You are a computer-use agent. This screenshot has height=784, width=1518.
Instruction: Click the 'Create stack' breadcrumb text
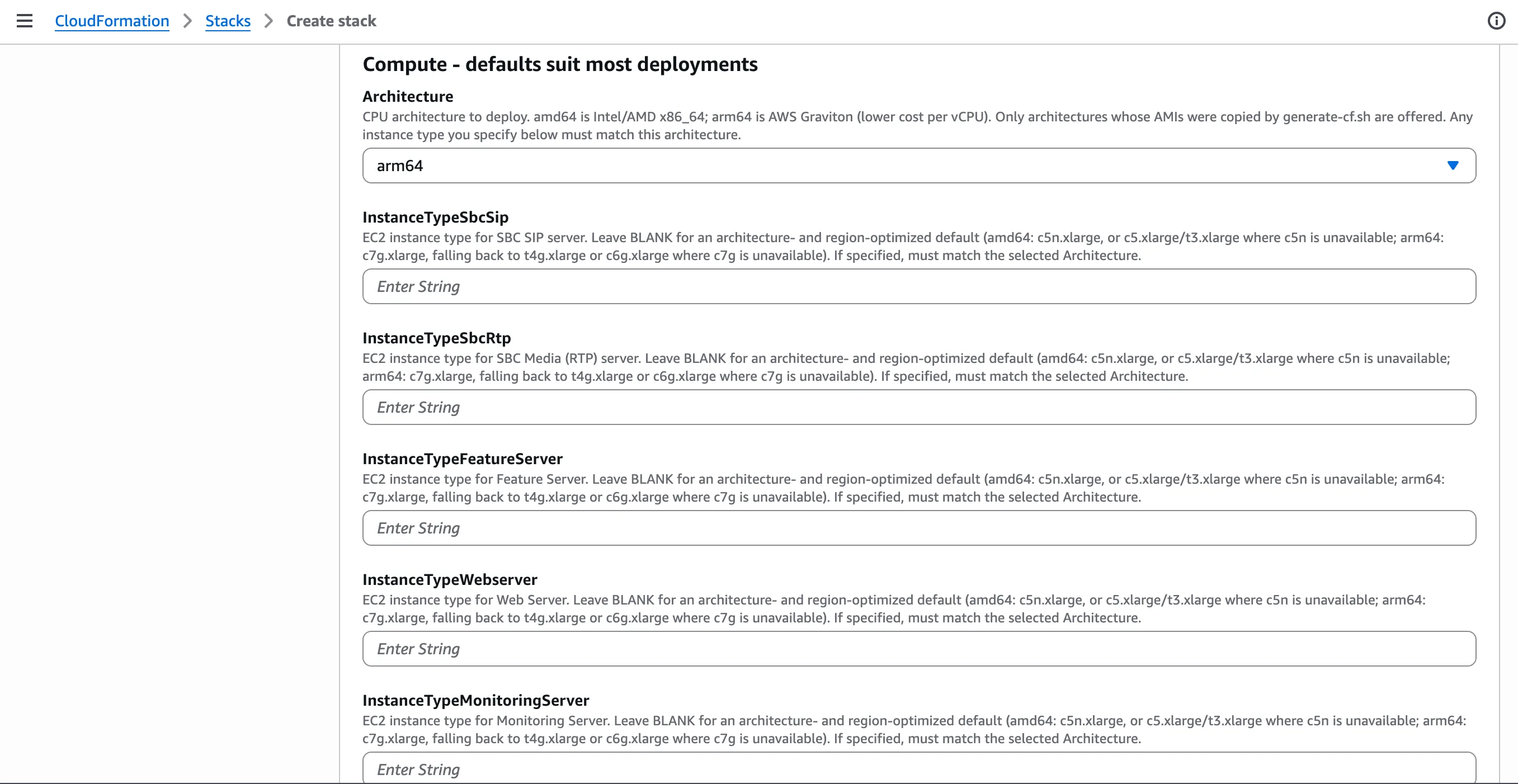pos(331,21)
